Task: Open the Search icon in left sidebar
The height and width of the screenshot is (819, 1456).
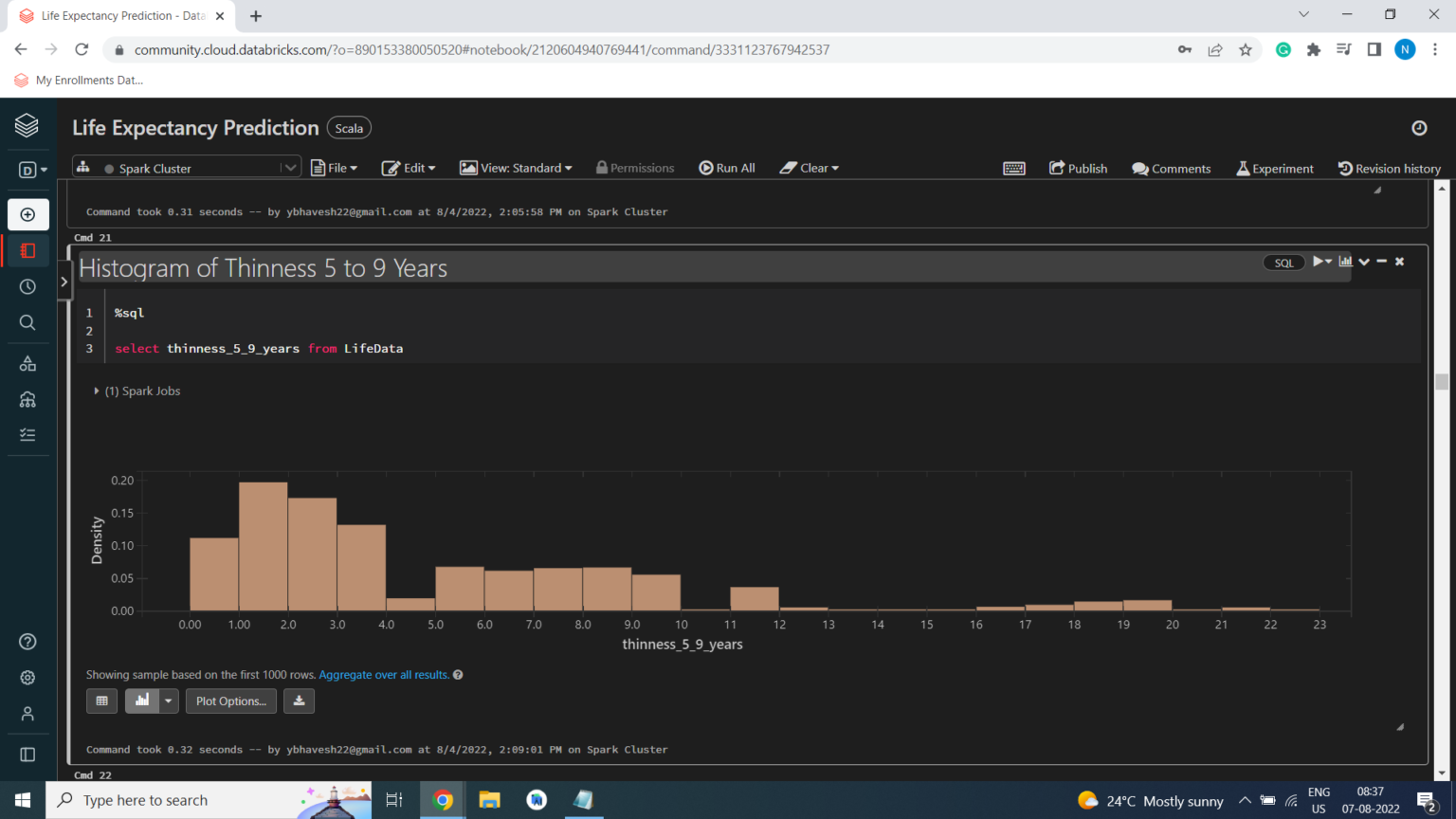Action: tap(27, 322)
